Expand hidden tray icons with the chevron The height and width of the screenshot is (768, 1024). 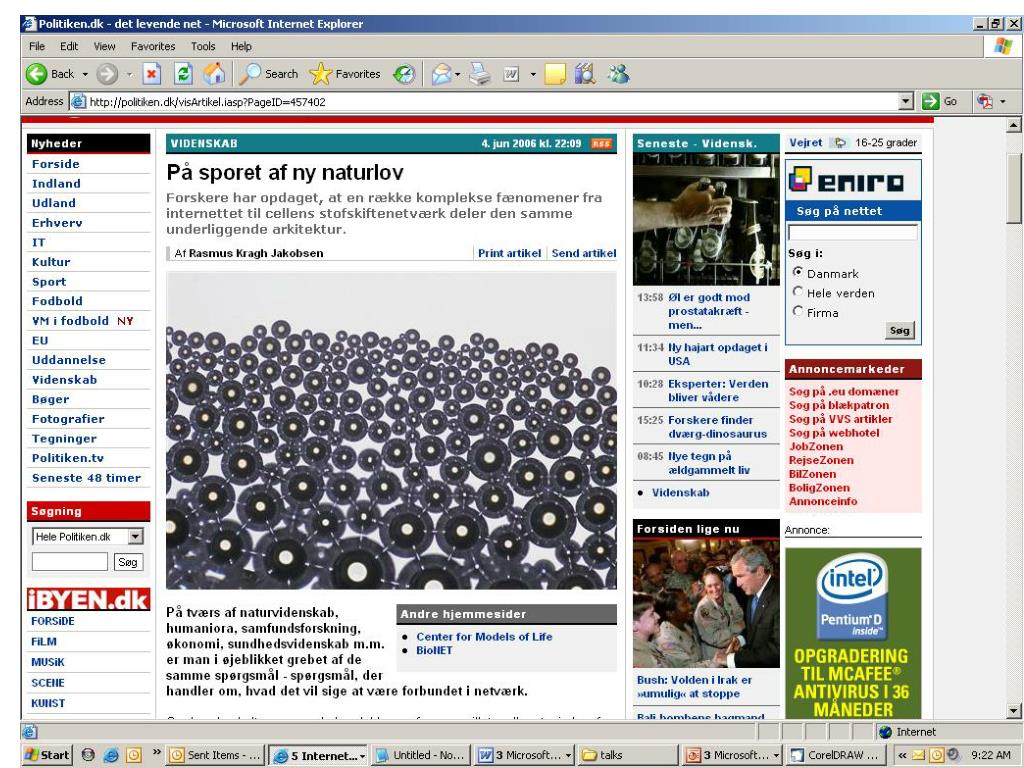[x=902, y=755]
